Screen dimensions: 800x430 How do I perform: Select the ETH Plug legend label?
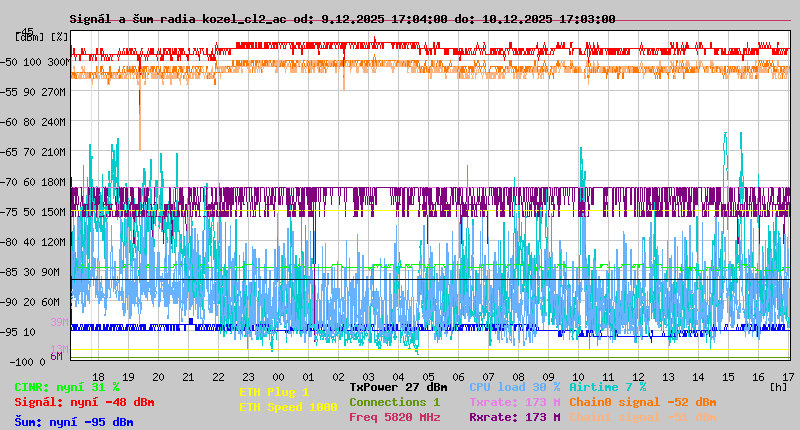tap(274, 392)
